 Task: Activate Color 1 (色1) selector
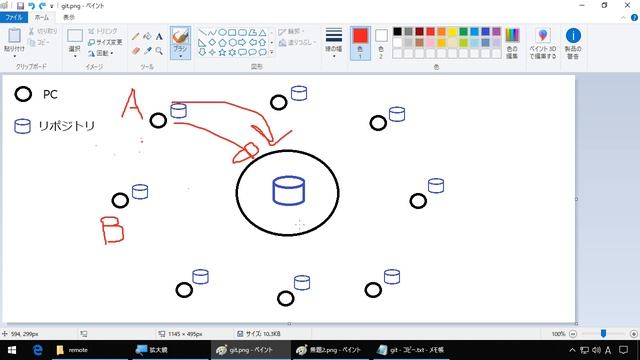pyautogui.click(x=360, y=44)
